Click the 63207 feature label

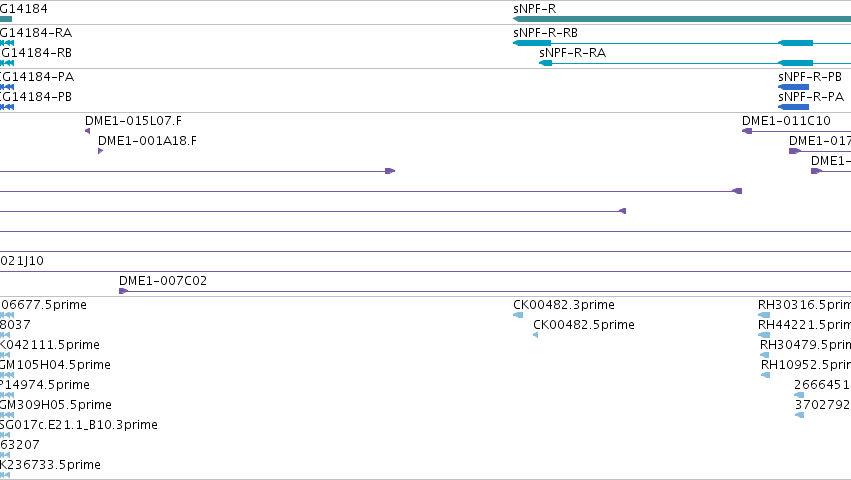click(x=20, y=445)
